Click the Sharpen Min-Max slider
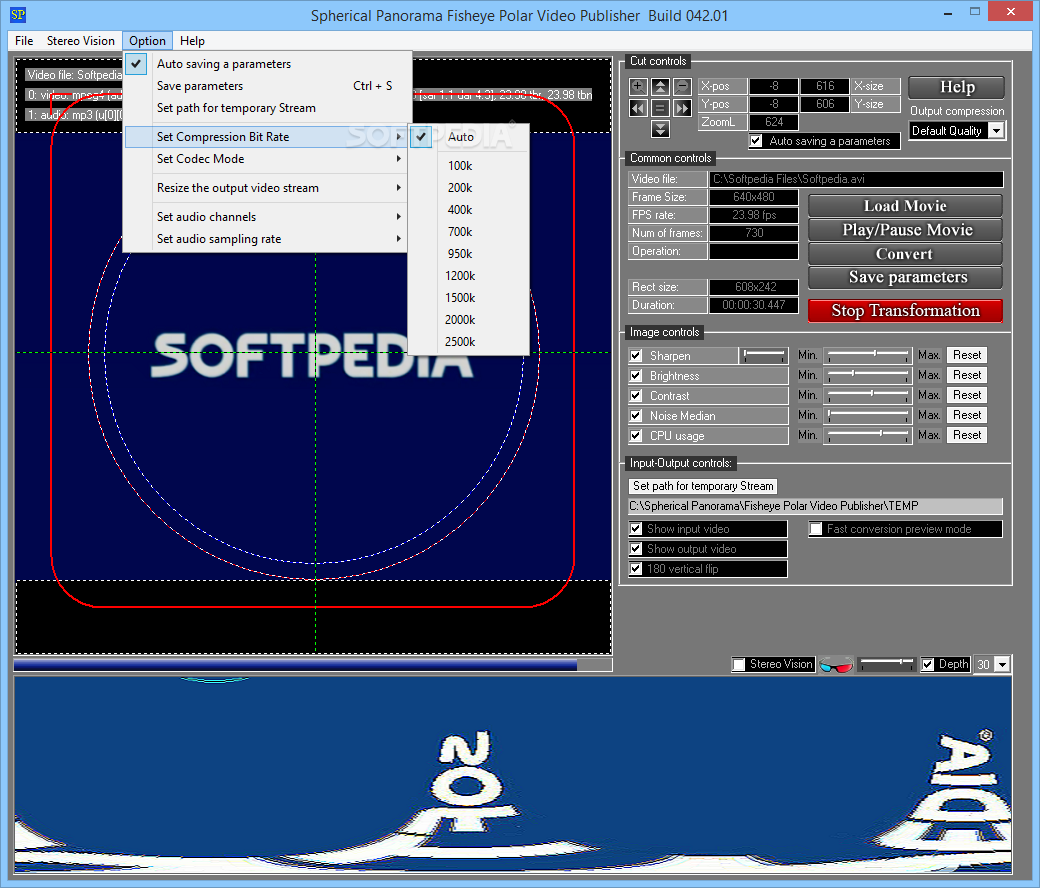Viewport: 1040px width, 888px height. 868,355
